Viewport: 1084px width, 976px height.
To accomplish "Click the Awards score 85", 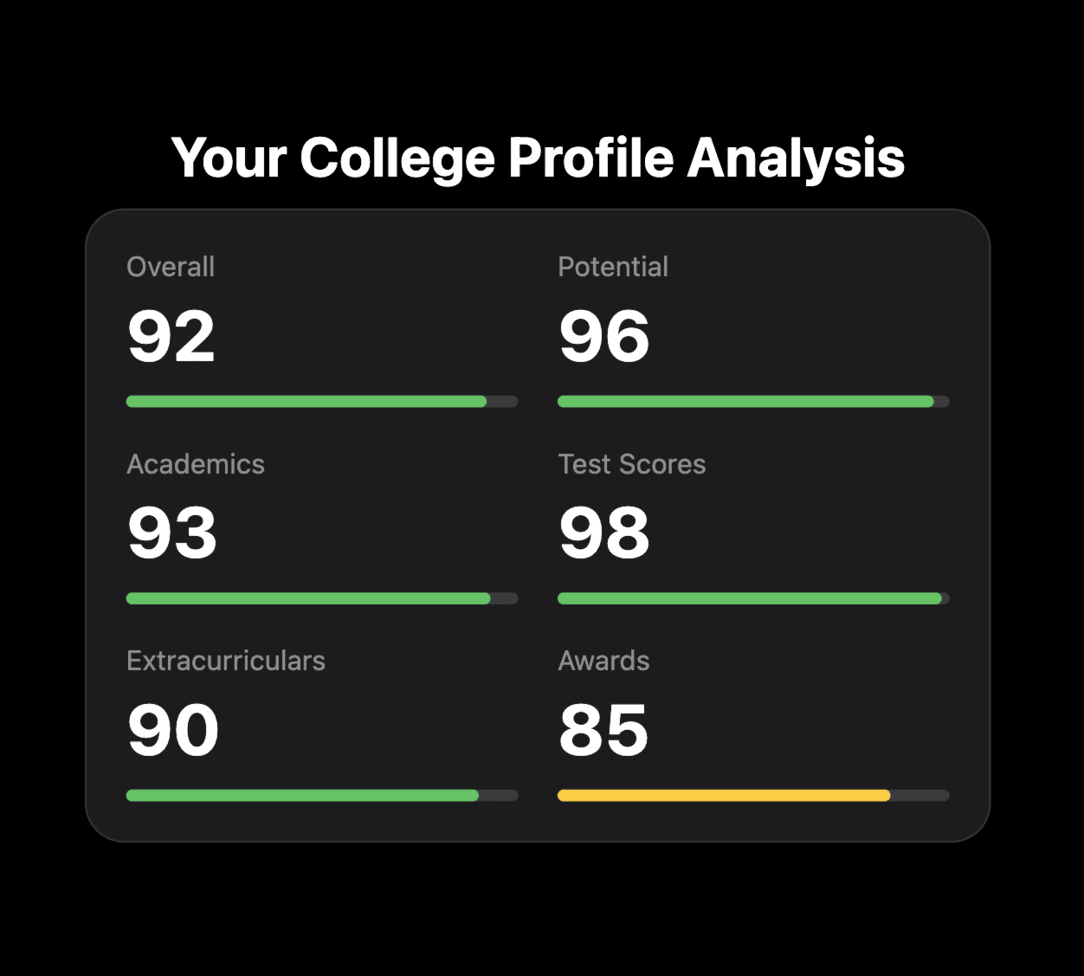I will [603, 729].
